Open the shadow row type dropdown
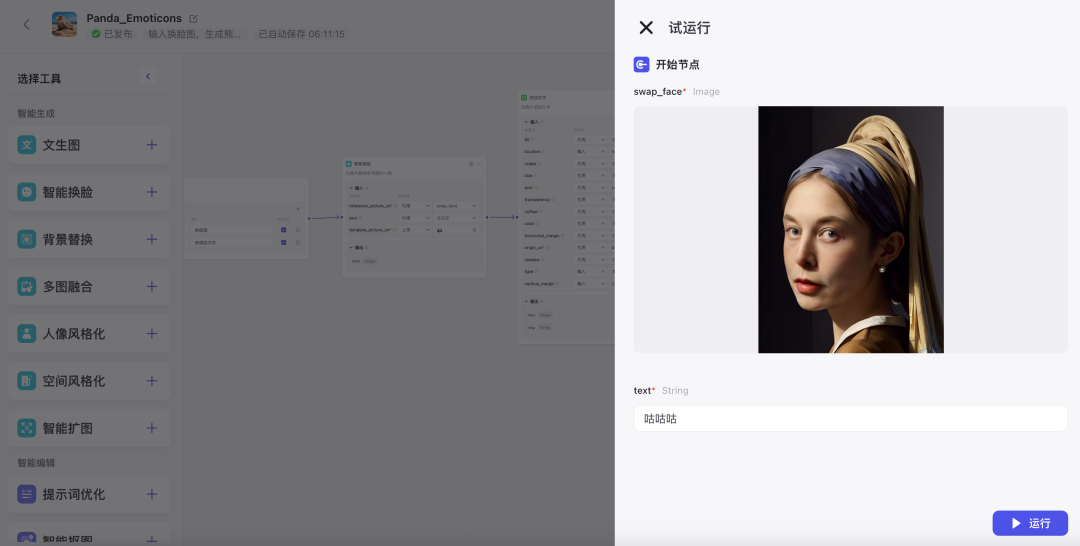The width and height of the screenshot is (1080, 546). [590, 260]
